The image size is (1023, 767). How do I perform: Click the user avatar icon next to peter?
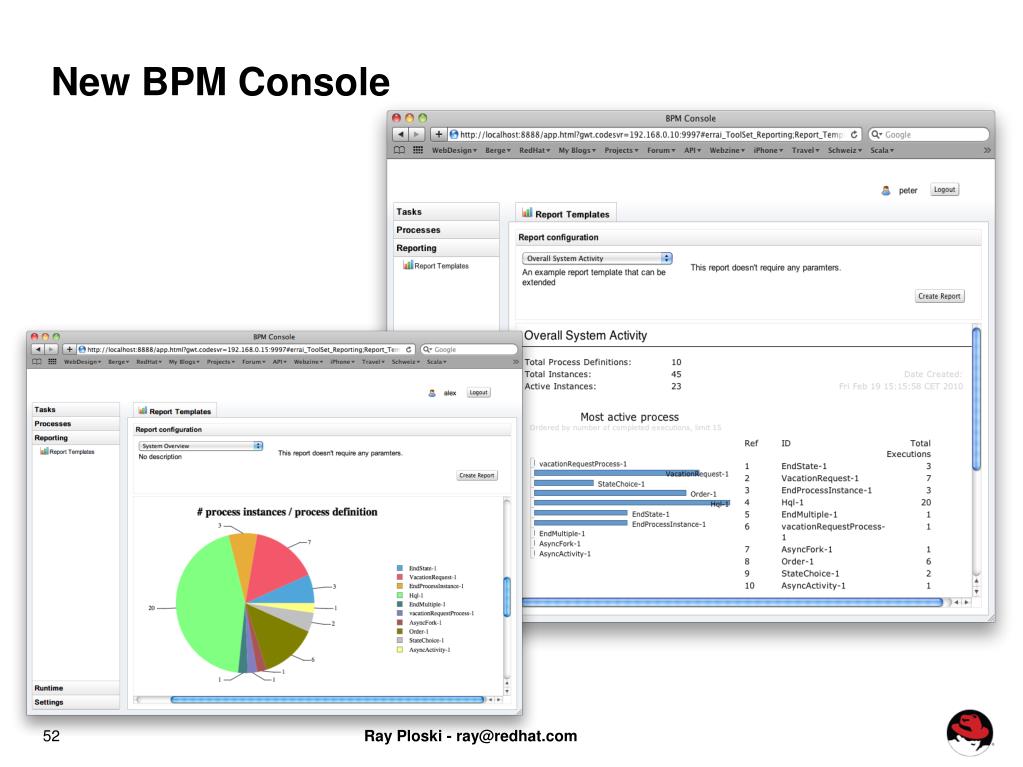click(885, 190)
